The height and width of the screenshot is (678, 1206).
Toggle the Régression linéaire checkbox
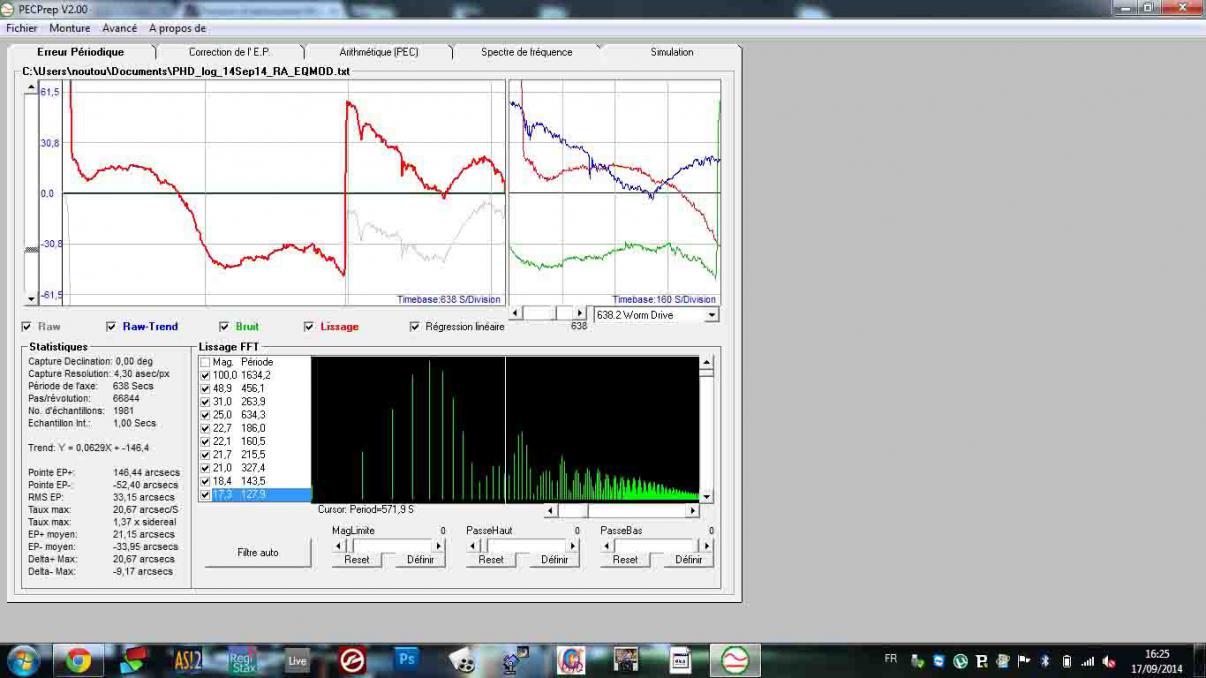pyautogui.click(x=414, y=327)
